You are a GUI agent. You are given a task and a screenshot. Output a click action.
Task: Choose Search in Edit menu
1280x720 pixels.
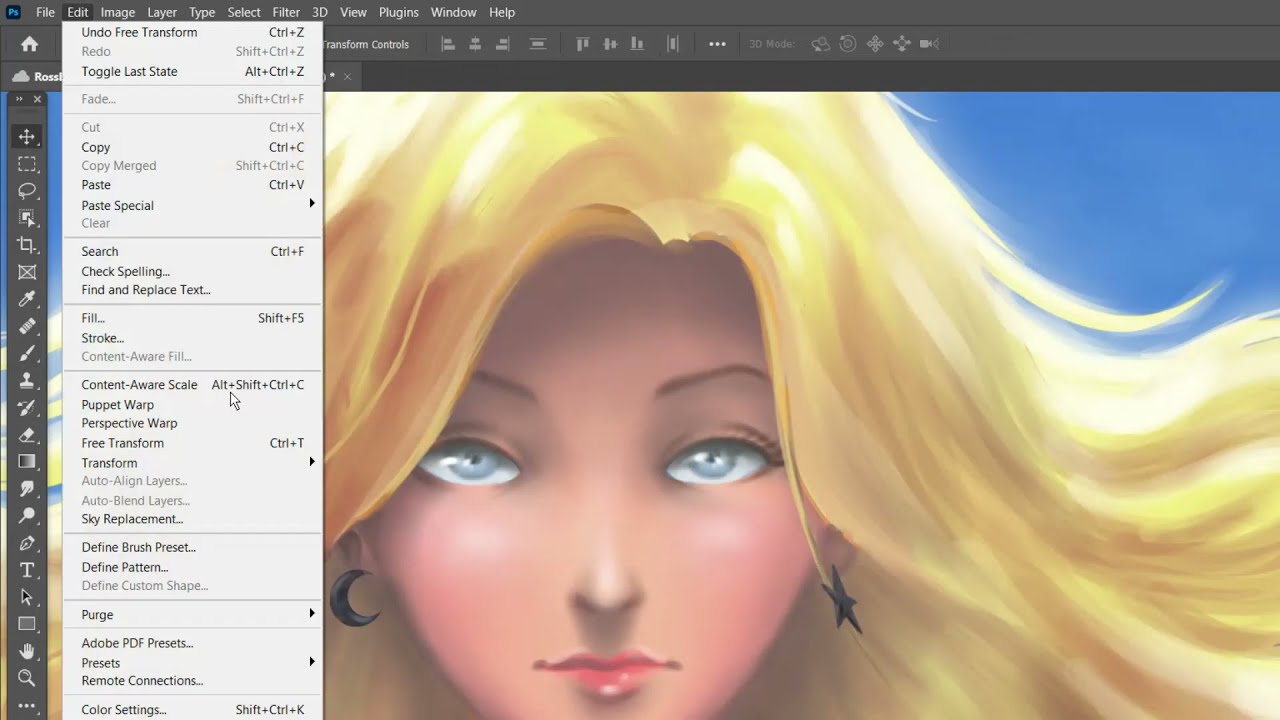pyautogui.click(x=193, y=251)
